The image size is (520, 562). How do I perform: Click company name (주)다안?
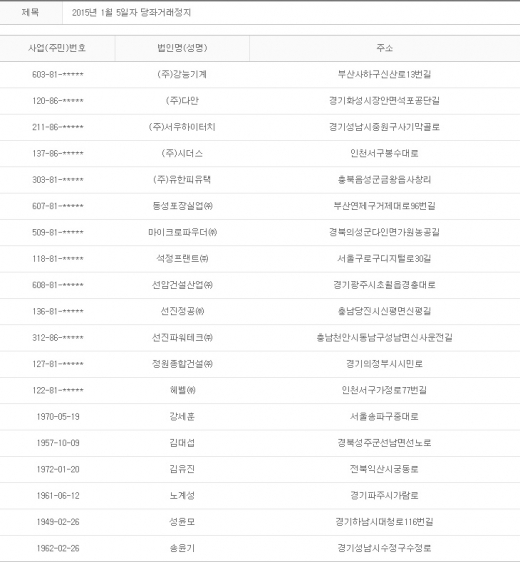point(182,101)
